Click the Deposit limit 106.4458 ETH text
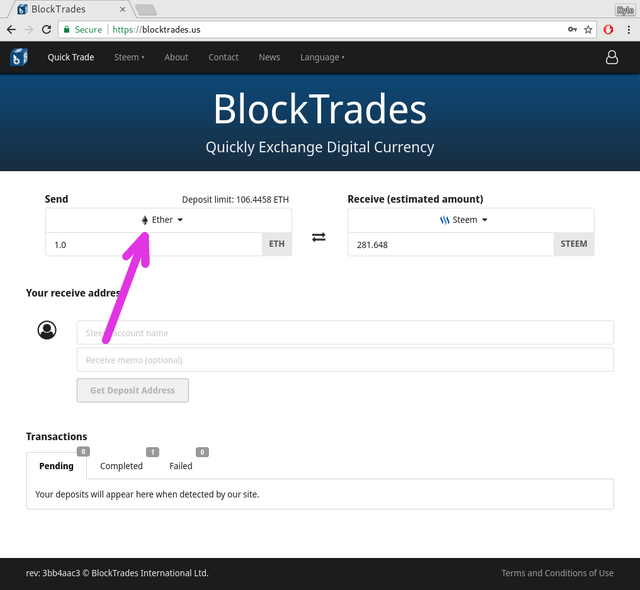This screenshot has width=640, height=590. tap(235, 200)
